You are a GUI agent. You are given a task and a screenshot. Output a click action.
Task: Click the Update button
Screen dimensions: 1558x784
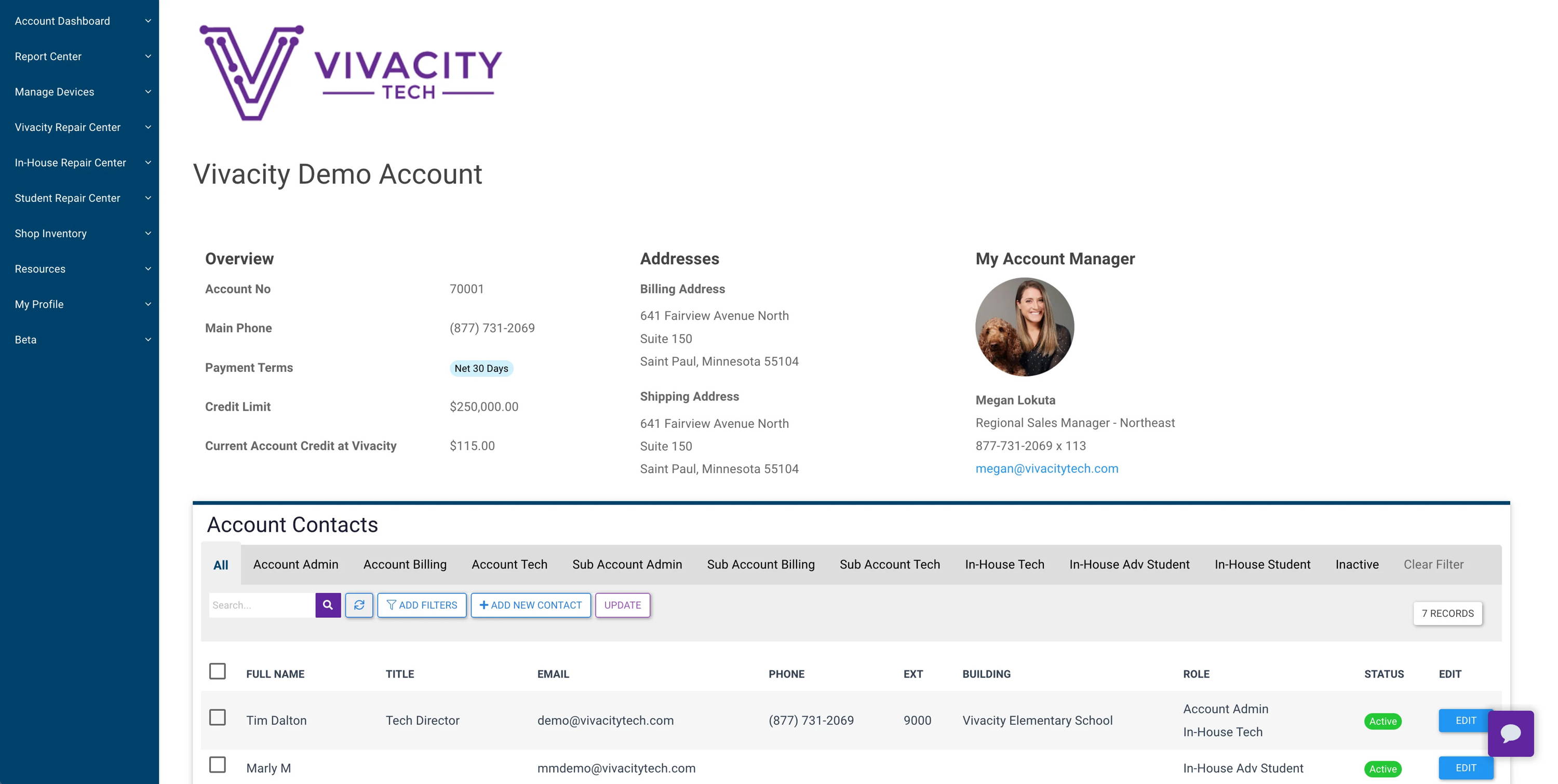click(x=622, y=605)
